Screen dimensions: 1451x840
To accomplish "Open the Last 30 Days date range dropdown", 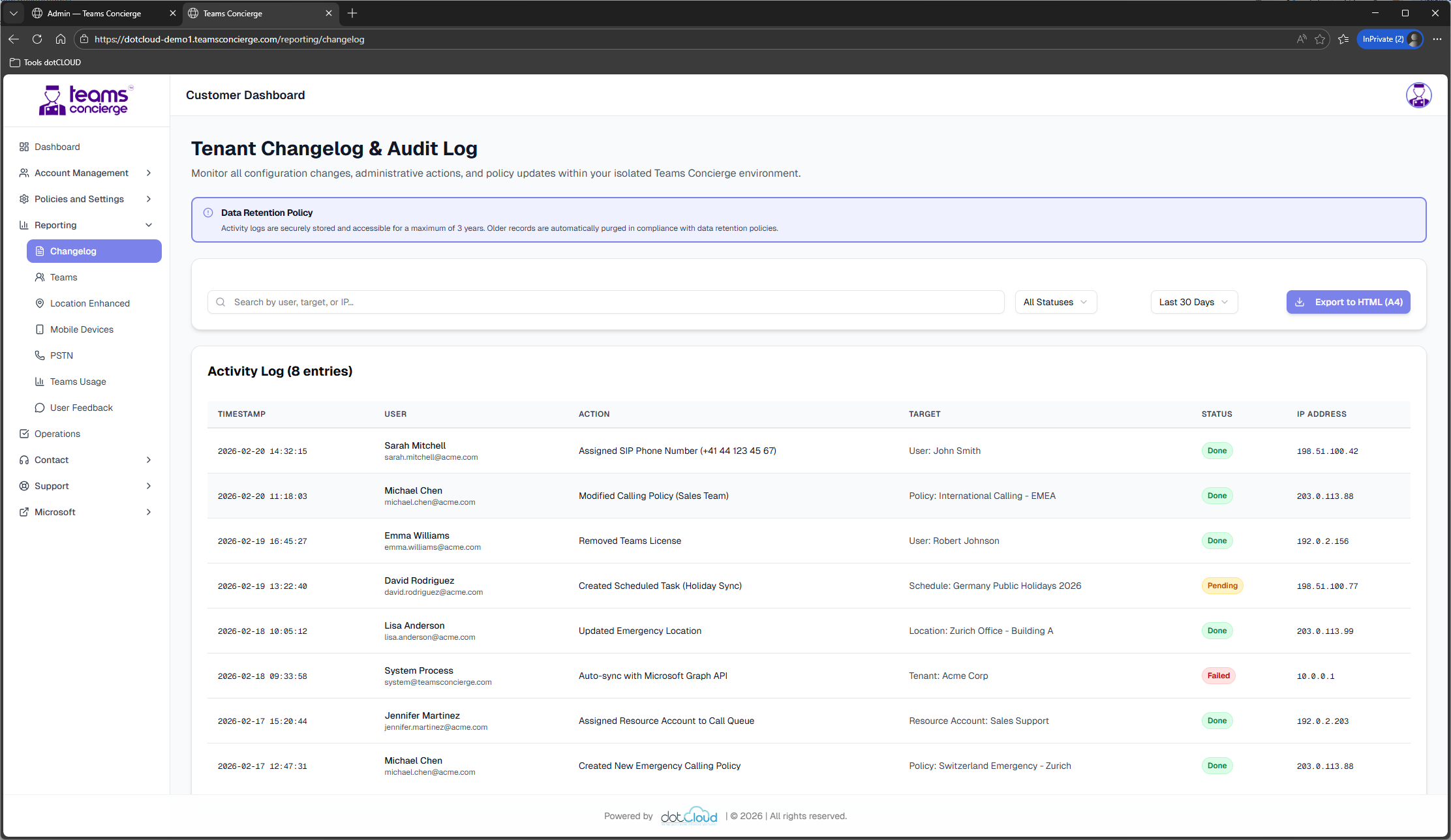I will [1194, 301].
